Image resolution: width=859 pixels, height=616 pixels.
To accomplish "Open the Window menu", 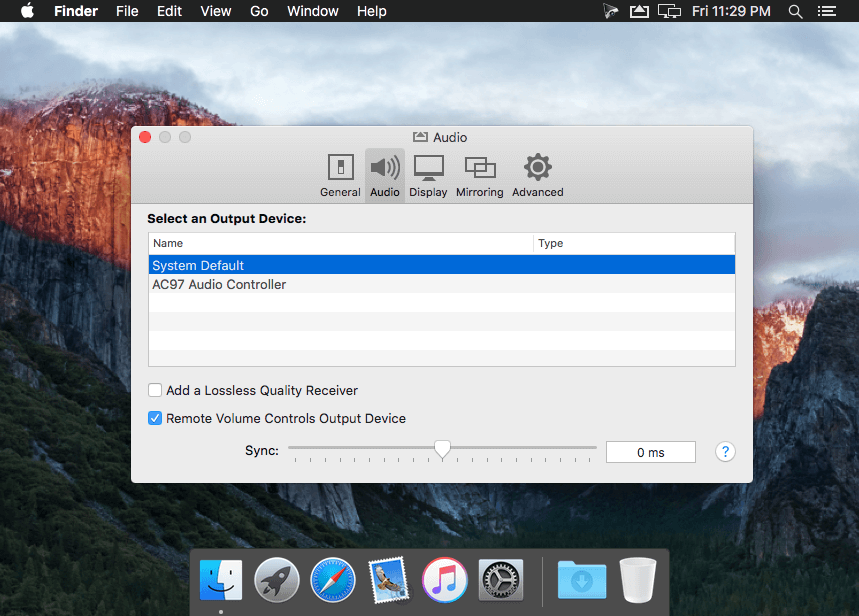I will pyautogui.click(x=313, y=11).
